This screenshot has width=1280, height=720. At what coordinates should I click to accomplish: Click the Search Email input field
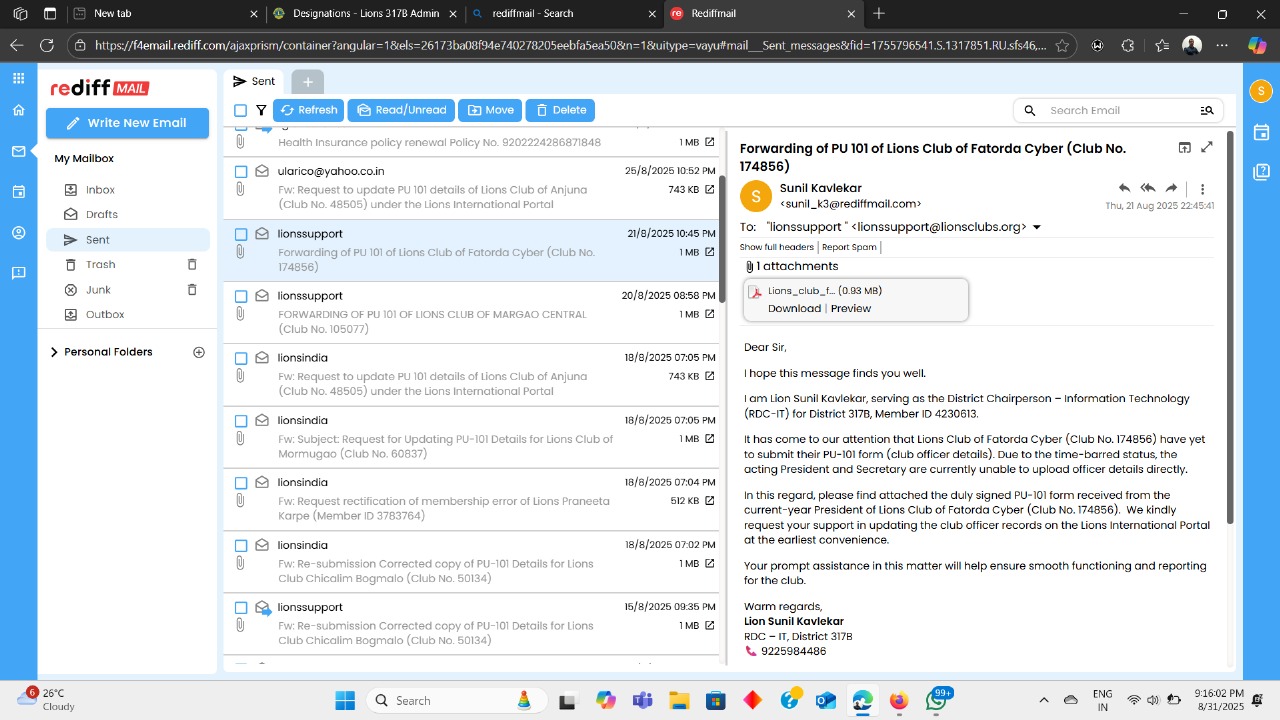click(1118, 110)
